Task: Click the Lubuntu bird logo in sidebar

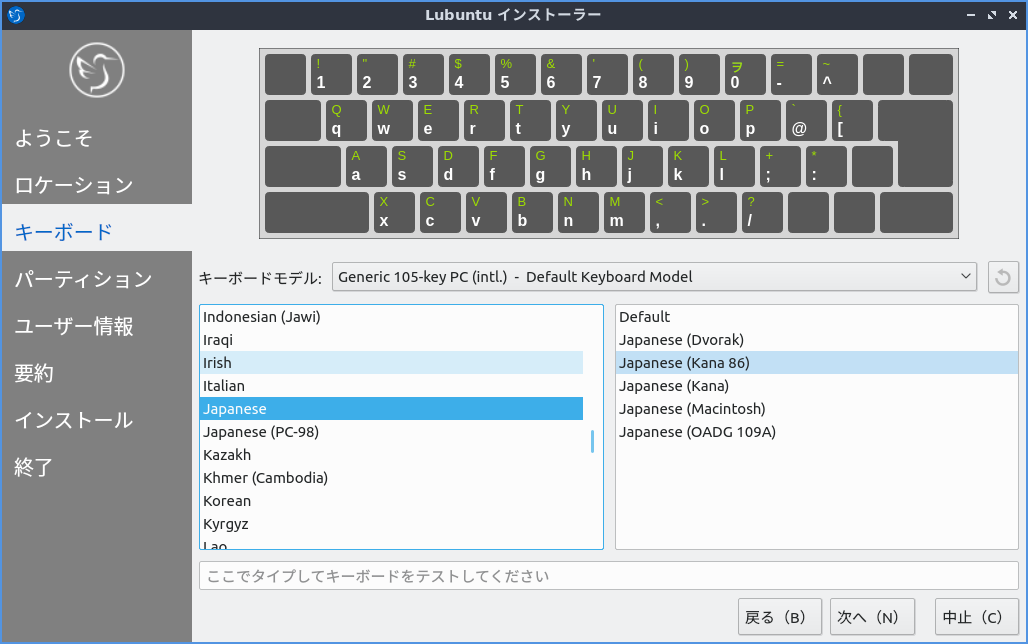Action: 97,70
